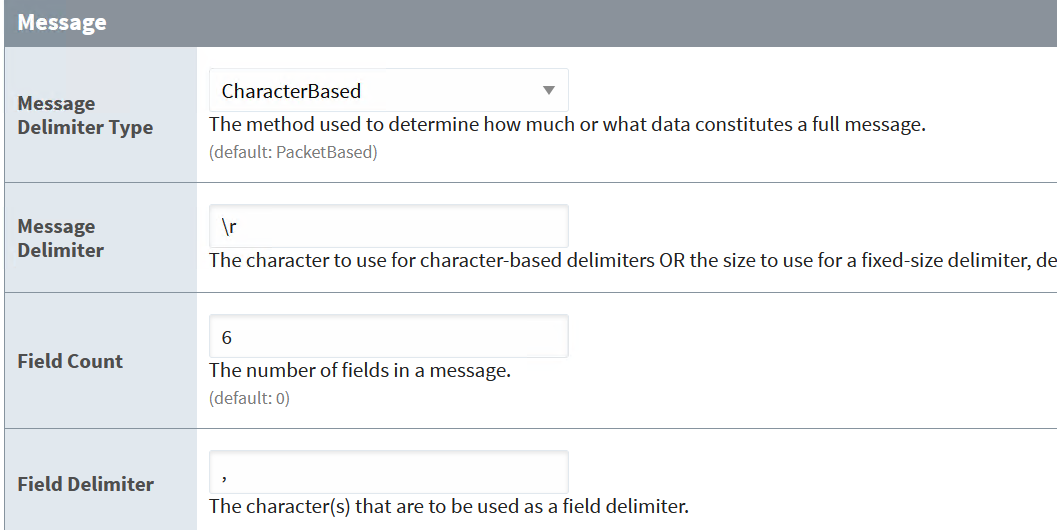The width and height of the screenshot is (1057, 530).
Task: Click the Field Count label
Action: (70, 361)
